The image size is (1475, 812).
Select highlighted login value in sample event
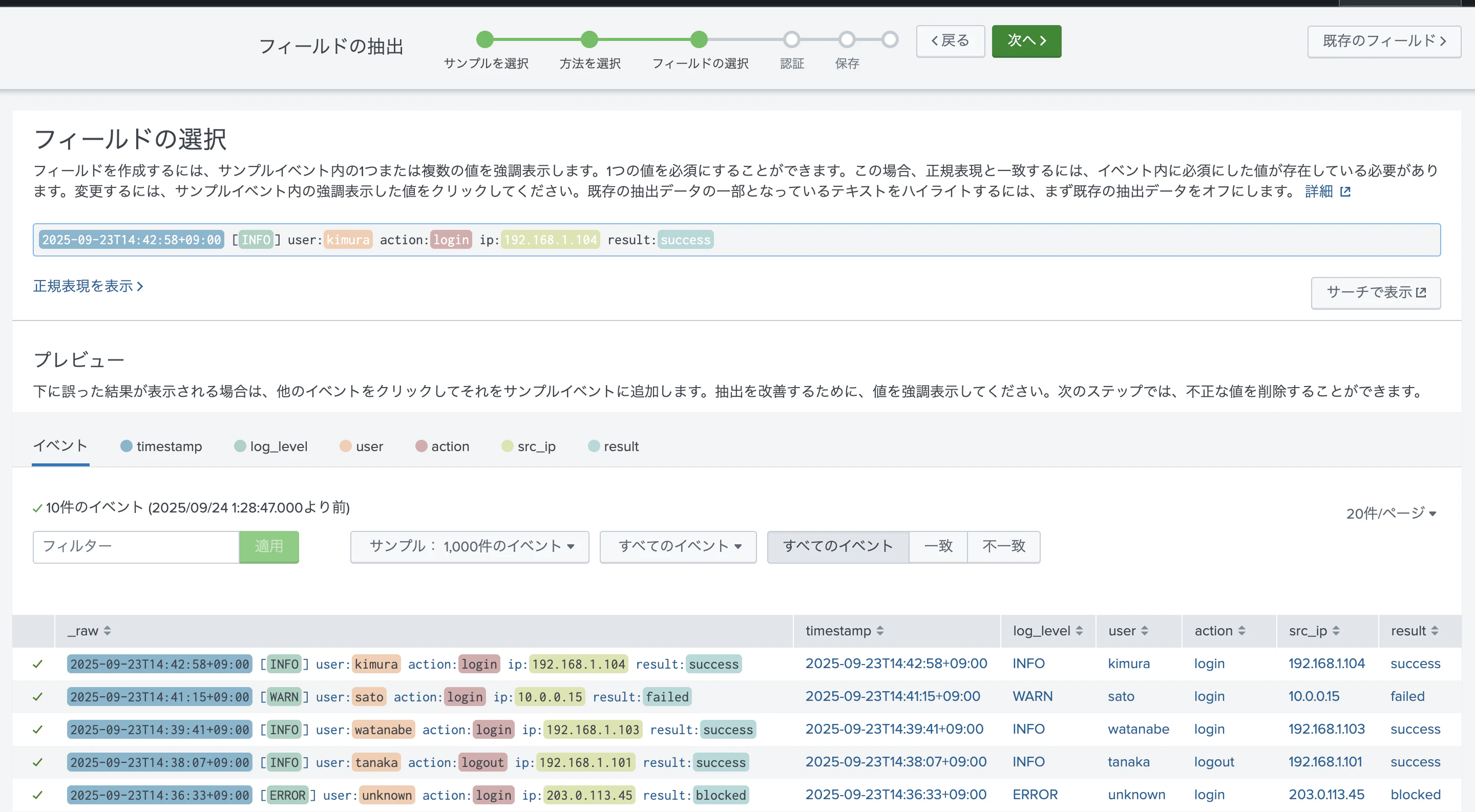(x=451, y=240)
